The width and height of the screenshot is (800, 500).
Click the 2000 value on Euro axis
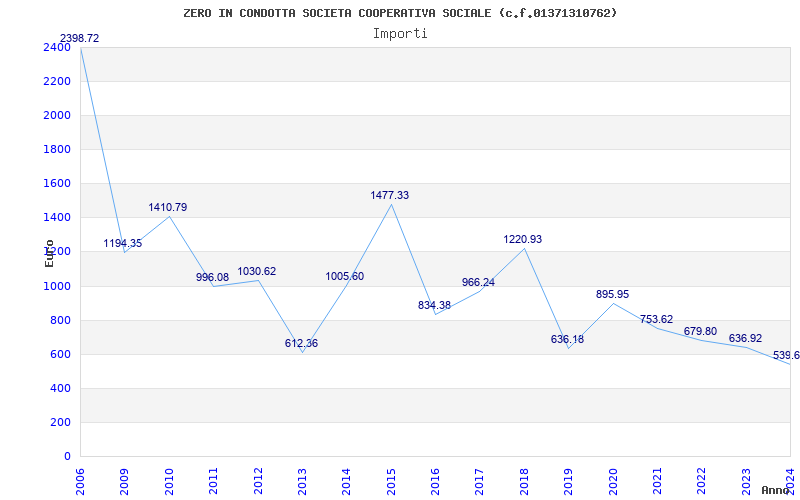click(x=57, y=115)
